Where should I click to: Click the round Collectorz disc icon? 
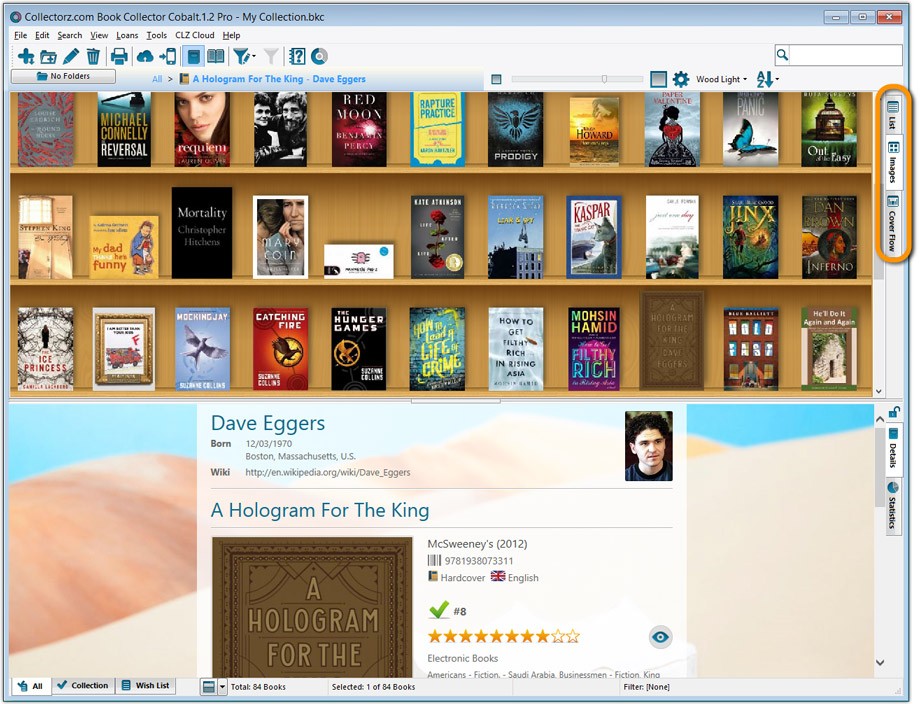click(x=319, y=56)
